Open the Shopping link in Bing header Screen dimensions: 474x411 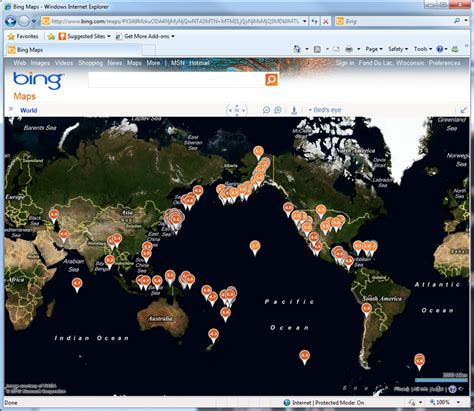coord(90,63)
